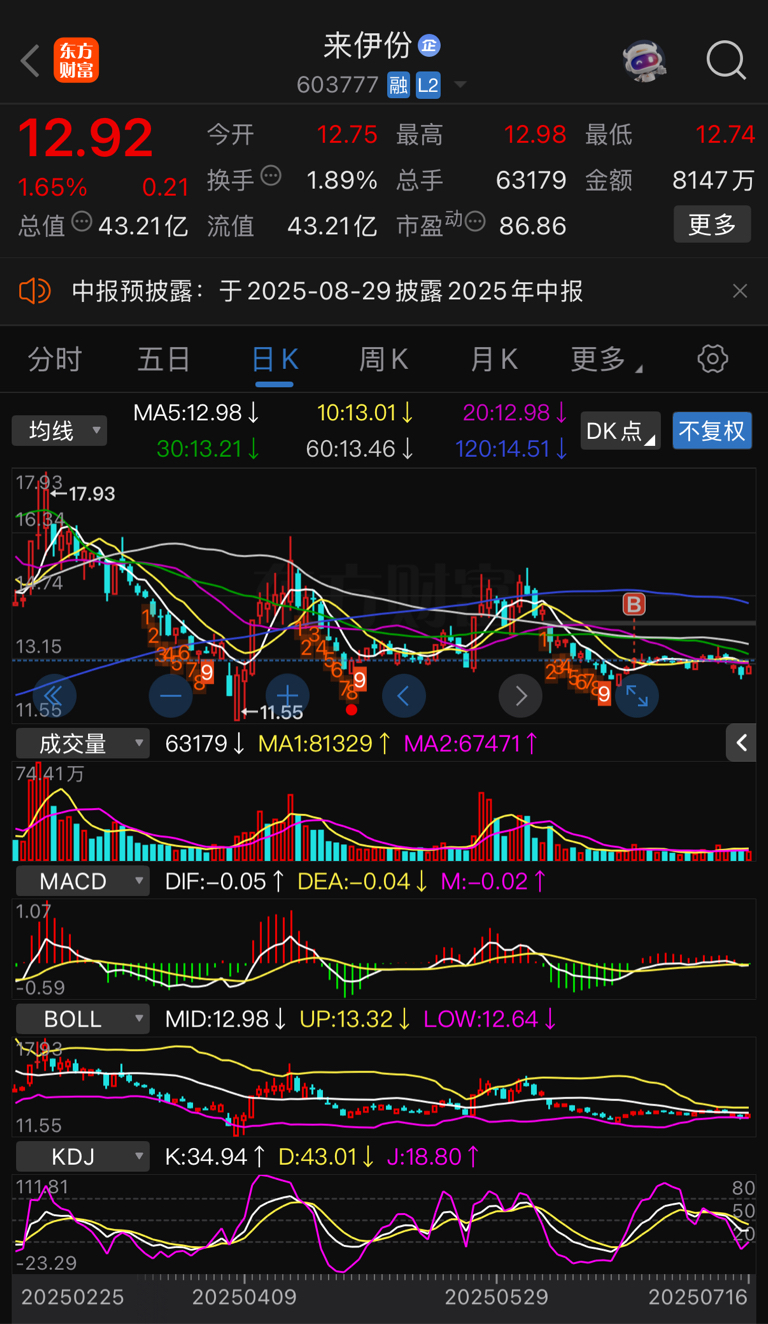Tap the L2 level badge
Viewport: 768px width, 1324px height.
428,85
